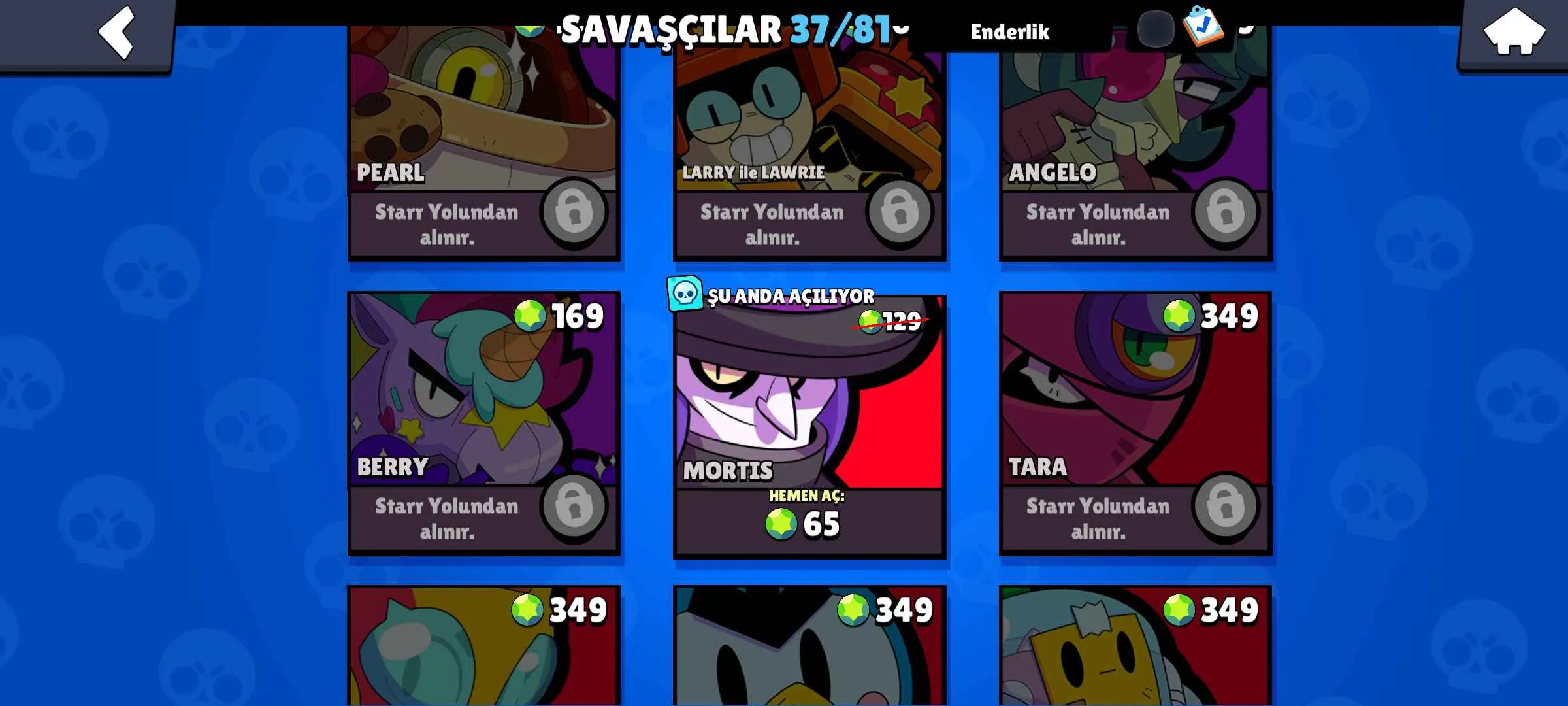Viewport: 1568px width, 706px height.
Task: Open the Tara brawler portrait
Action: (1135, 389)
